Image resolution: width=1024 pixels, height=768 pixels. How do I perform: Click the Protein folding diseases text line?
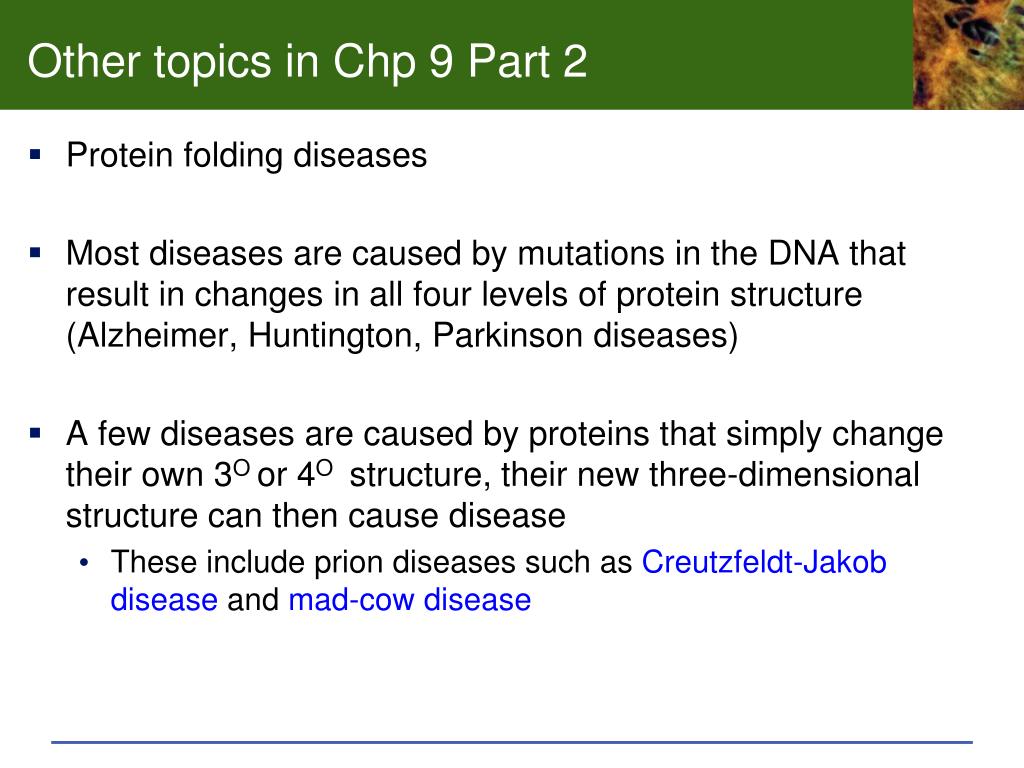click(x=246, y=156)
